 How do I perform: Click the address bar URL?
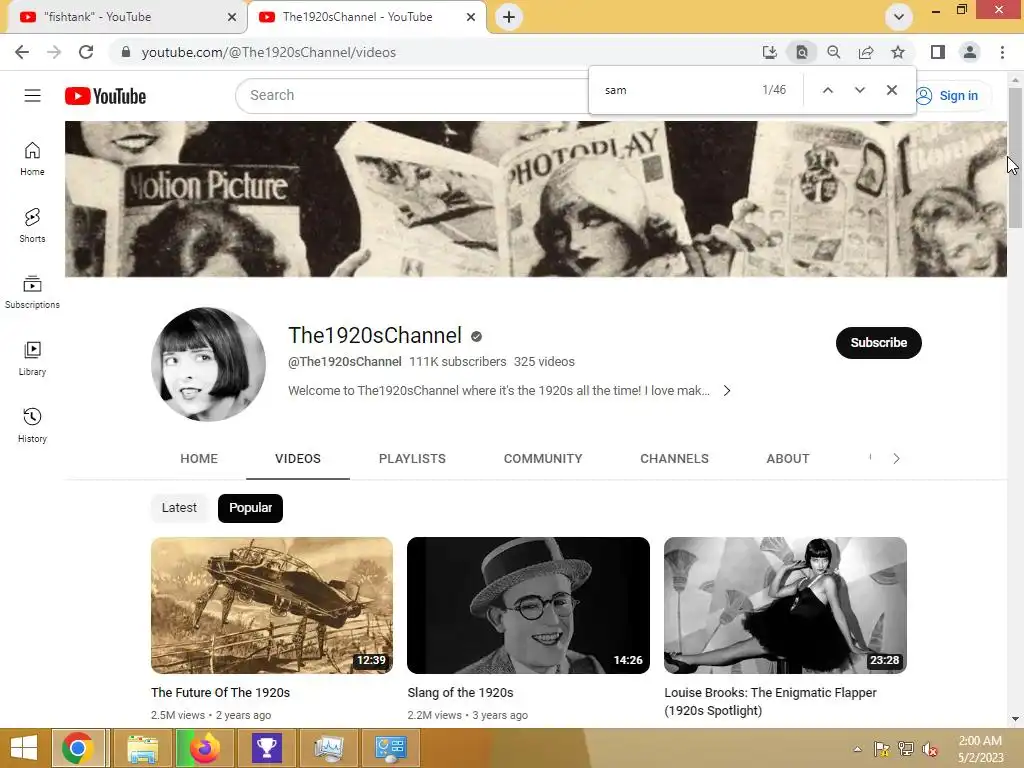click(x=268, y=52)
